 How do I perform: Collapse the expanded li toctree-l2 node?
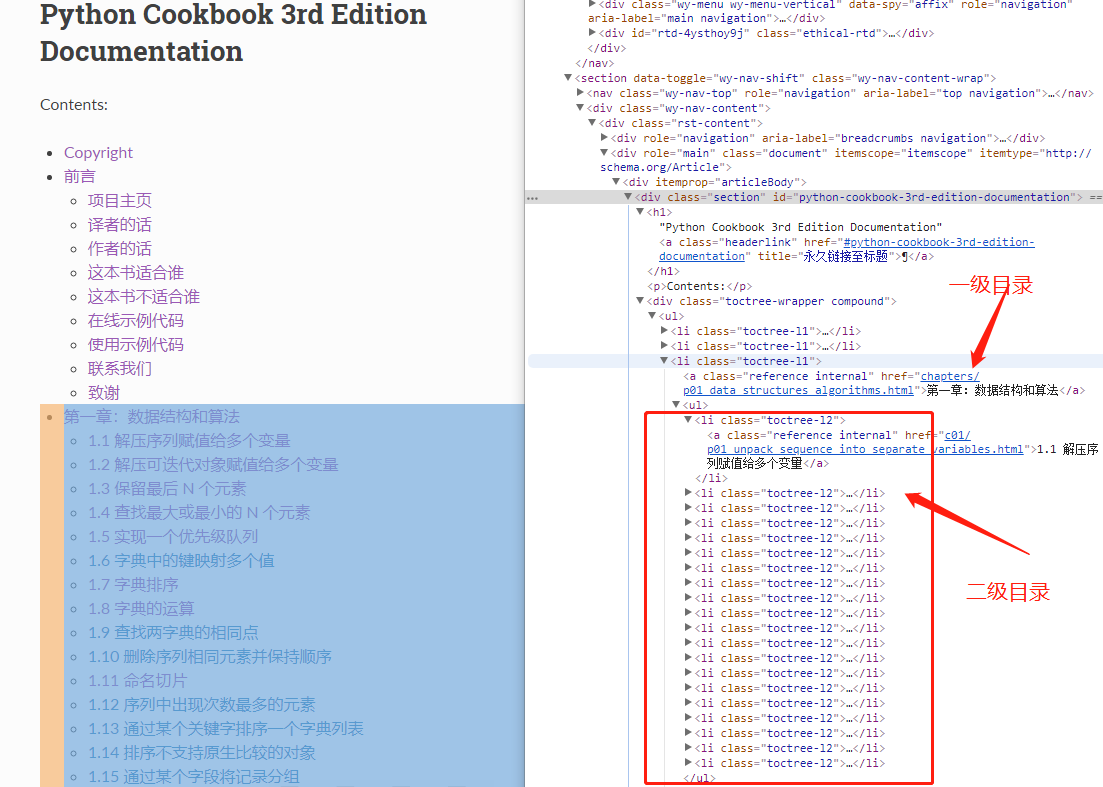(688, 419)
